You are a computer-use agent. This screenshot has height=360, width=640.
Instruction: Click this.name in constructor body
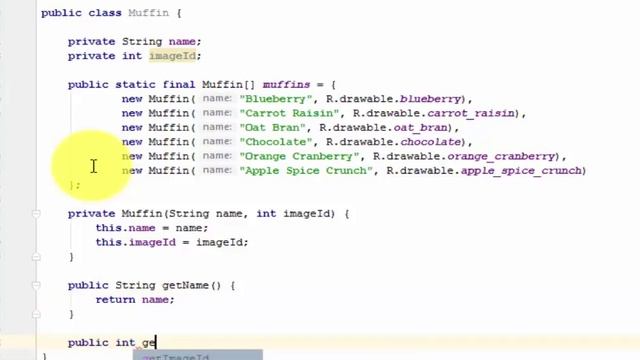click(125, 228)
